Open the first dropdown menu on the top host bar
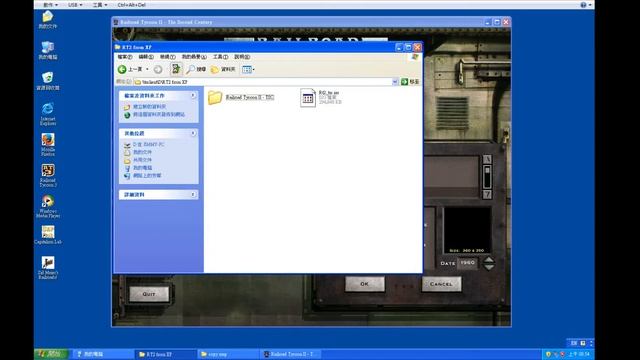640x360 pixels. [50, 5]
